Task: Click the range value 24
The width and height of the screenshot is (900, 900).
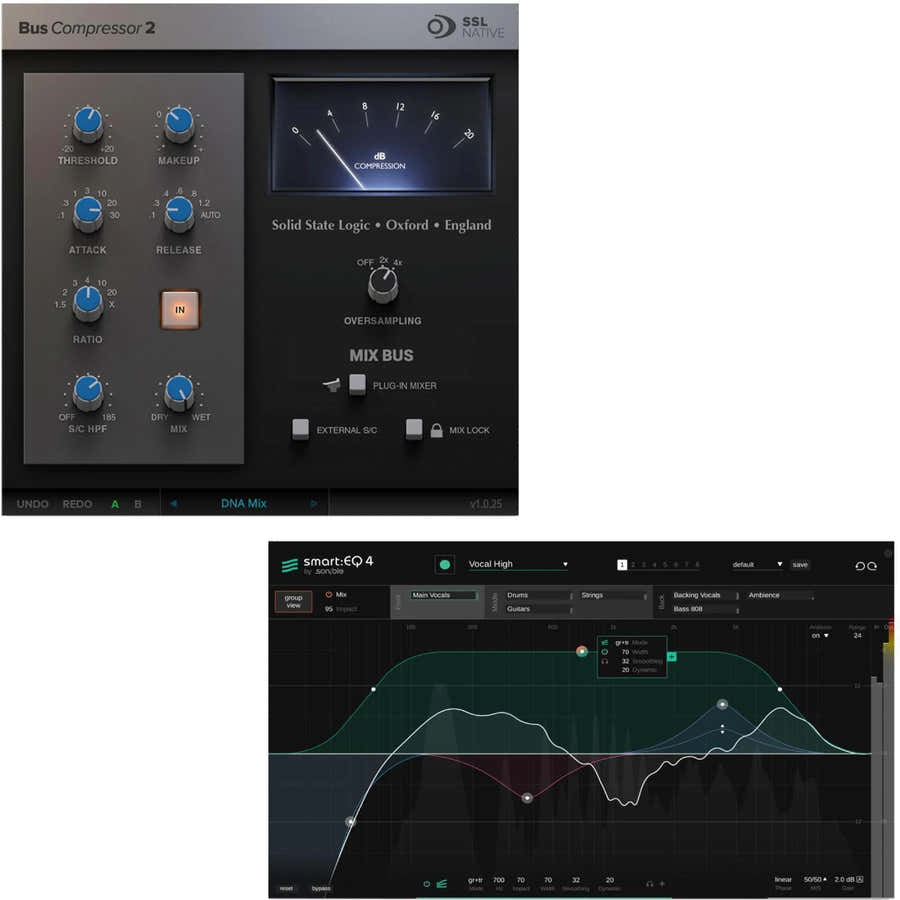Action: 857,635
